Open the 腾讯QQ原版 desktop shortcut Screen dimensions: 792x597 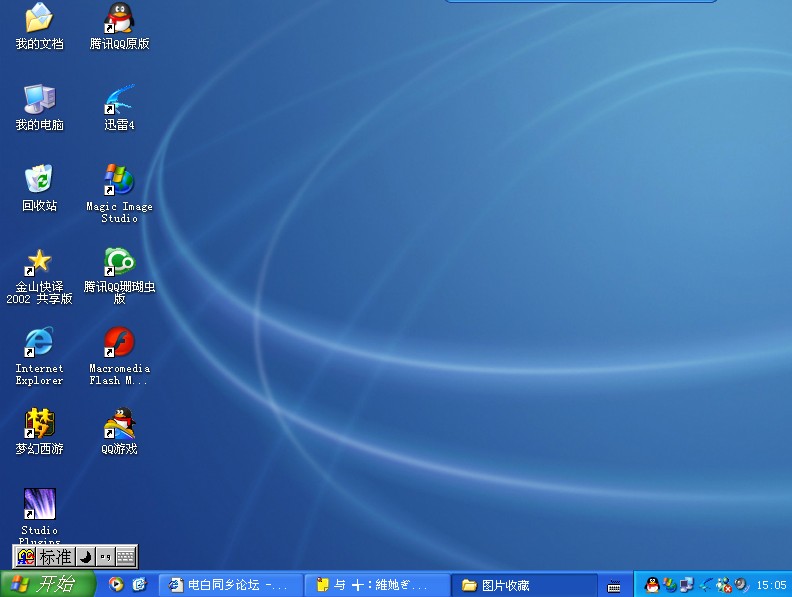pyautogui.click(x=119, y=18)
